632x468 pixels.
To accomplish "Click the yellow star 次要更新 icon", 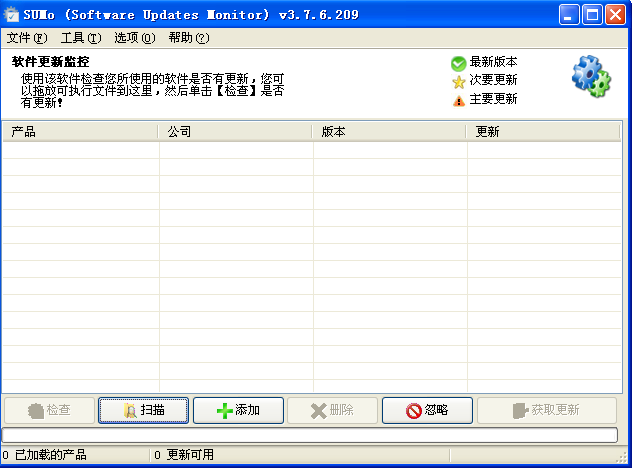I will [x=458, y=81].
